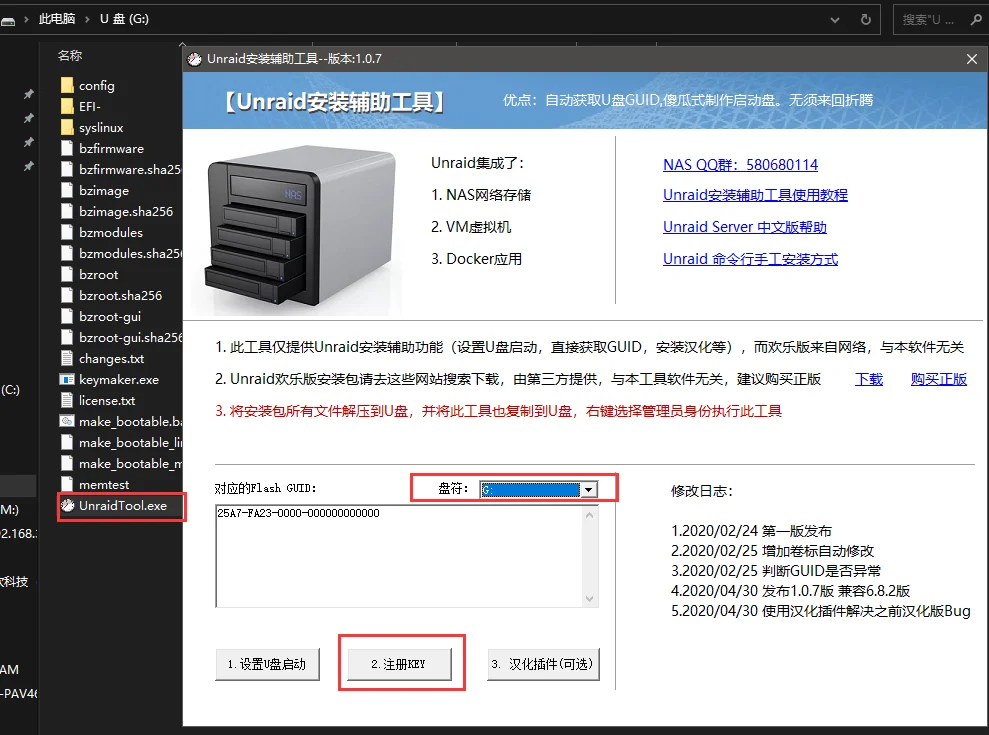The height and width of the screenshot is (735, 989).
Task: Click the U 盘 (G:) breadcrumb
Action: (x=124, y=19)
